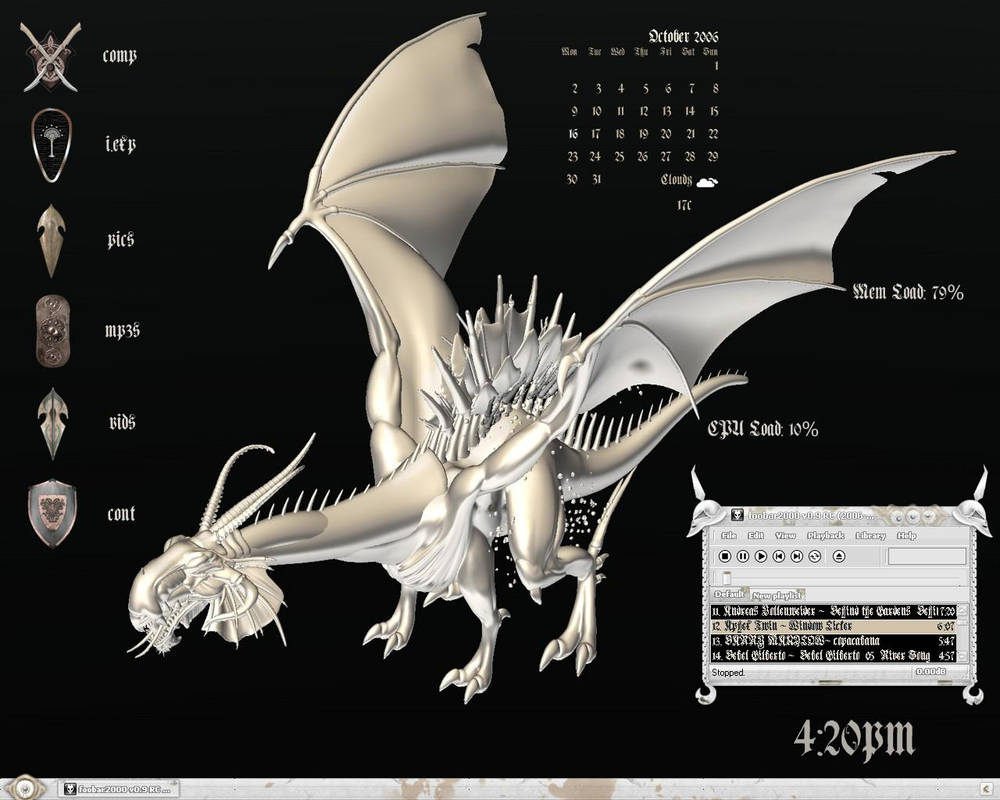This screenshot has height=800, width=1000.
Task: Play a random track with the shuffle icon
Action: point(814,556)
